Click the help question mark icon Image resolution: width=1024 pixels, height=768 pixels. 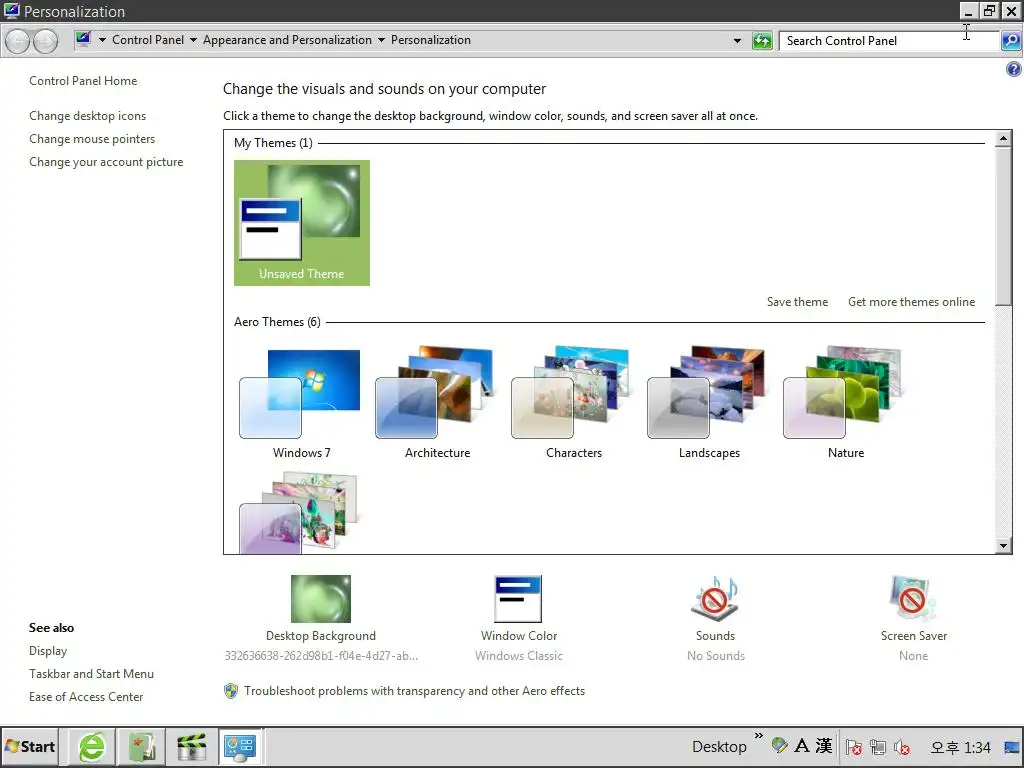[x=1014, y=69]
